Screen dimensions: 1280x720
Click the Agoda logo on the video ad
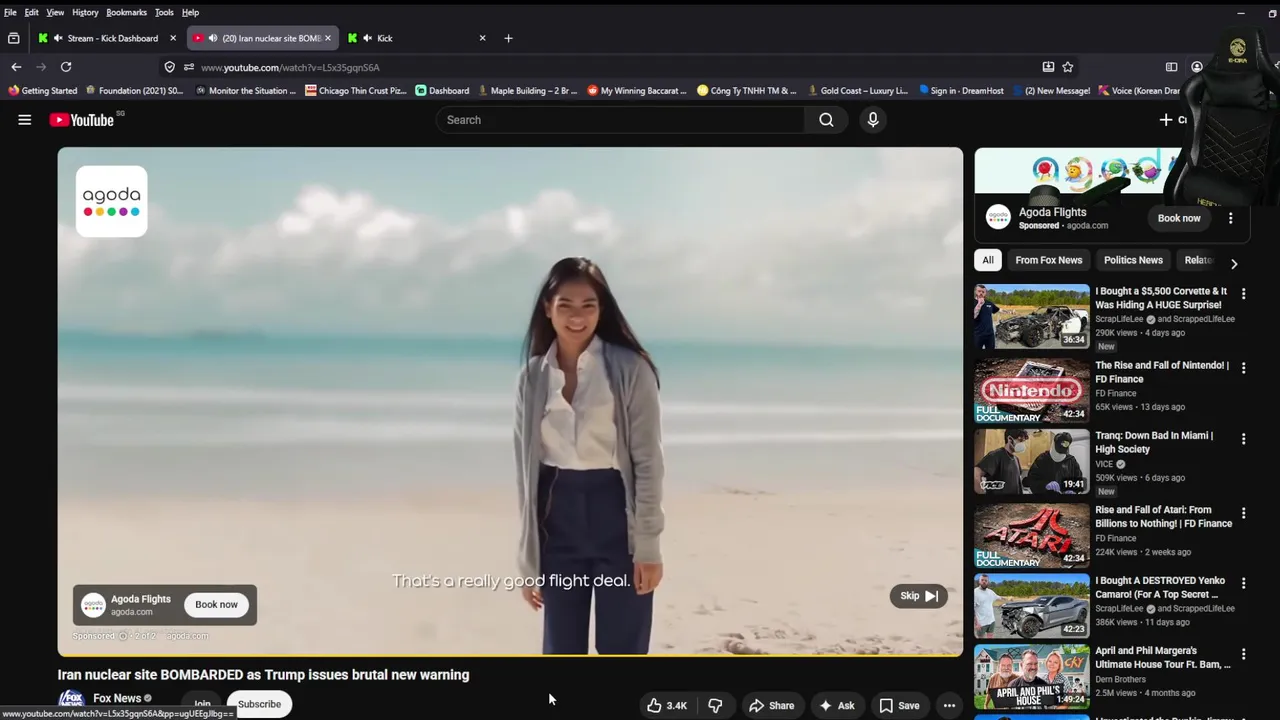112,201
